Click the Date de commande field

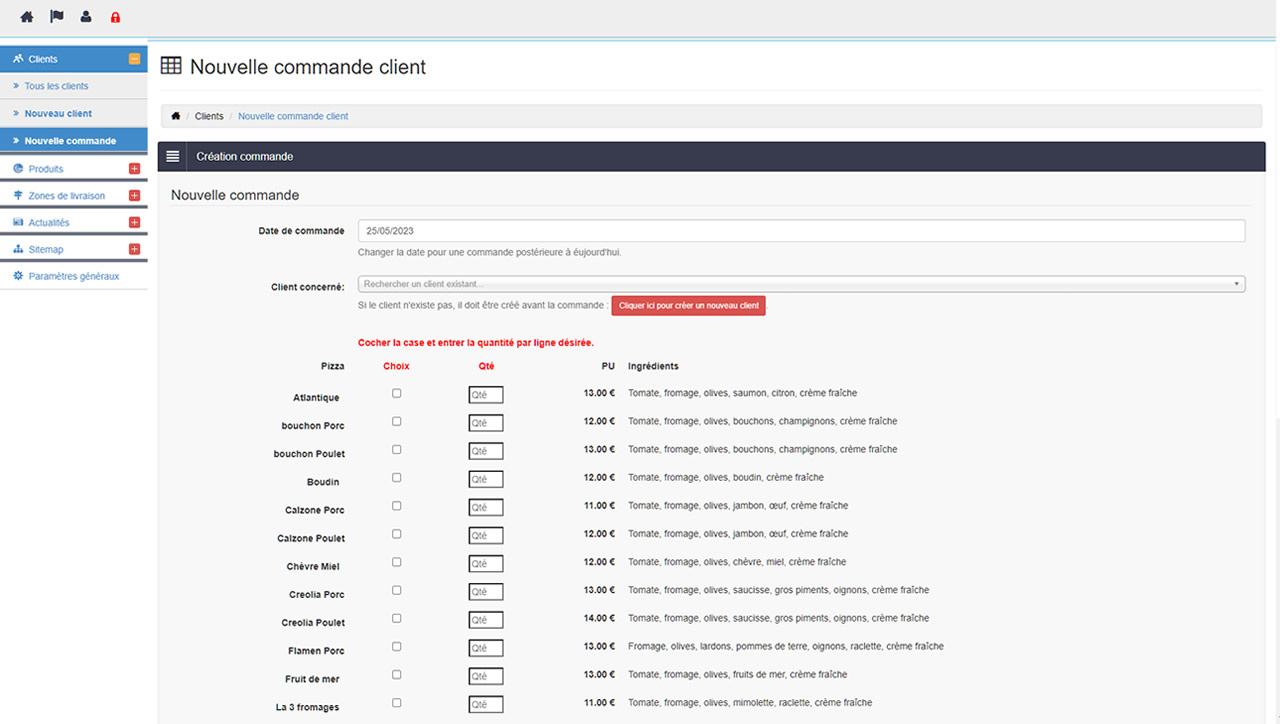click(x=801, y=231)
